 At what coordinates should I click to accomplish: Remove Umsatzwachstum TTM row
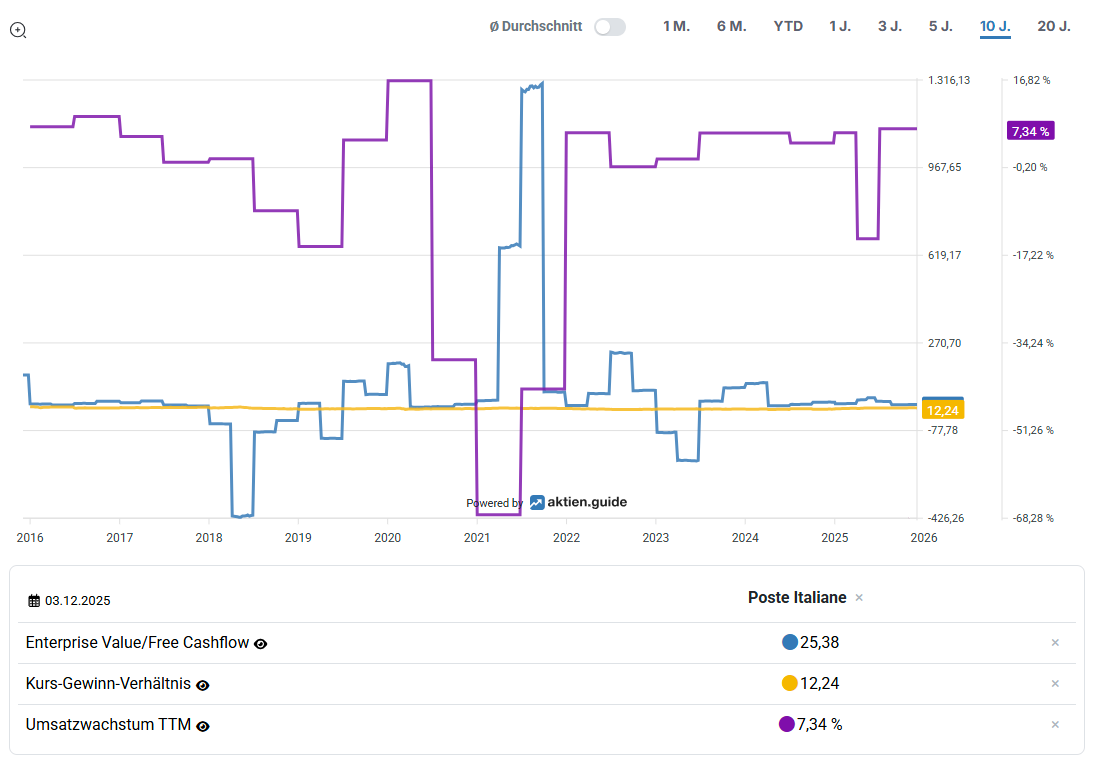click(1055, 725)
